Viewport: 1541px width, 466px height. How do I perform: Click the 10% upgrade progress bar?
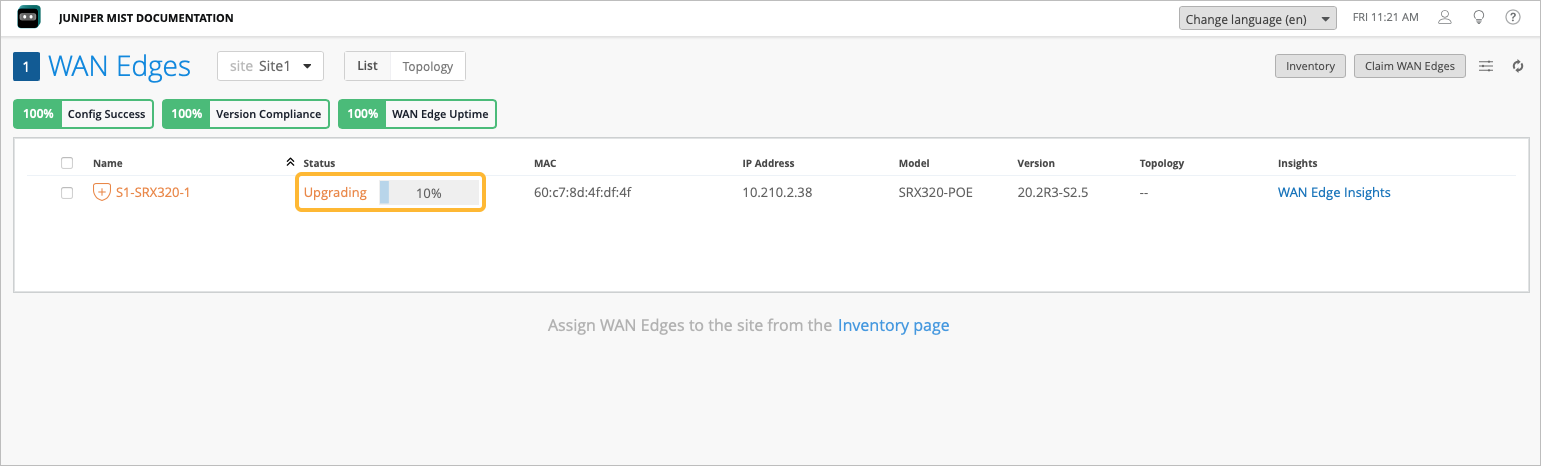(429, 193)
